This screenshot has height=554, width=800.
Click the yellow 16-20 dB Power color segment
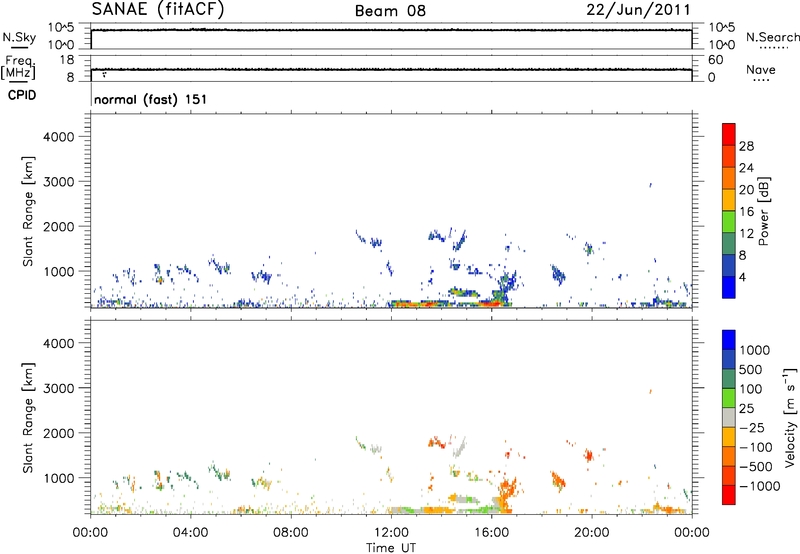click(x=729, y=200)
